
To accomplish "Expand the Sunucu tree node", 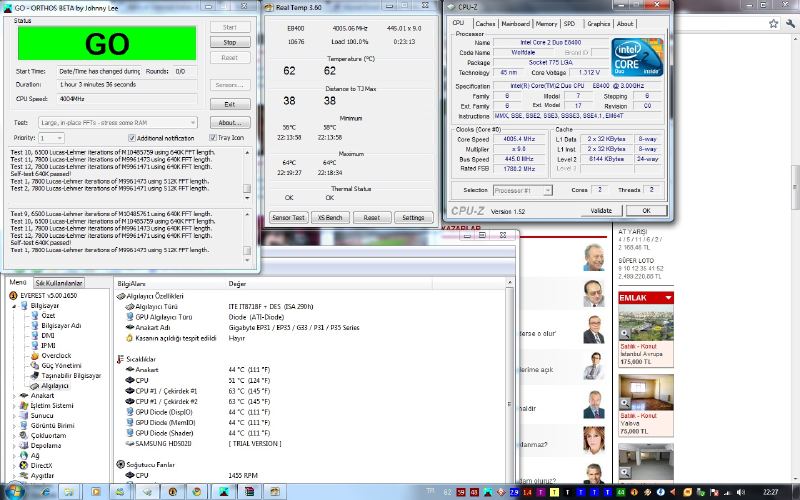I will [14, 416].
